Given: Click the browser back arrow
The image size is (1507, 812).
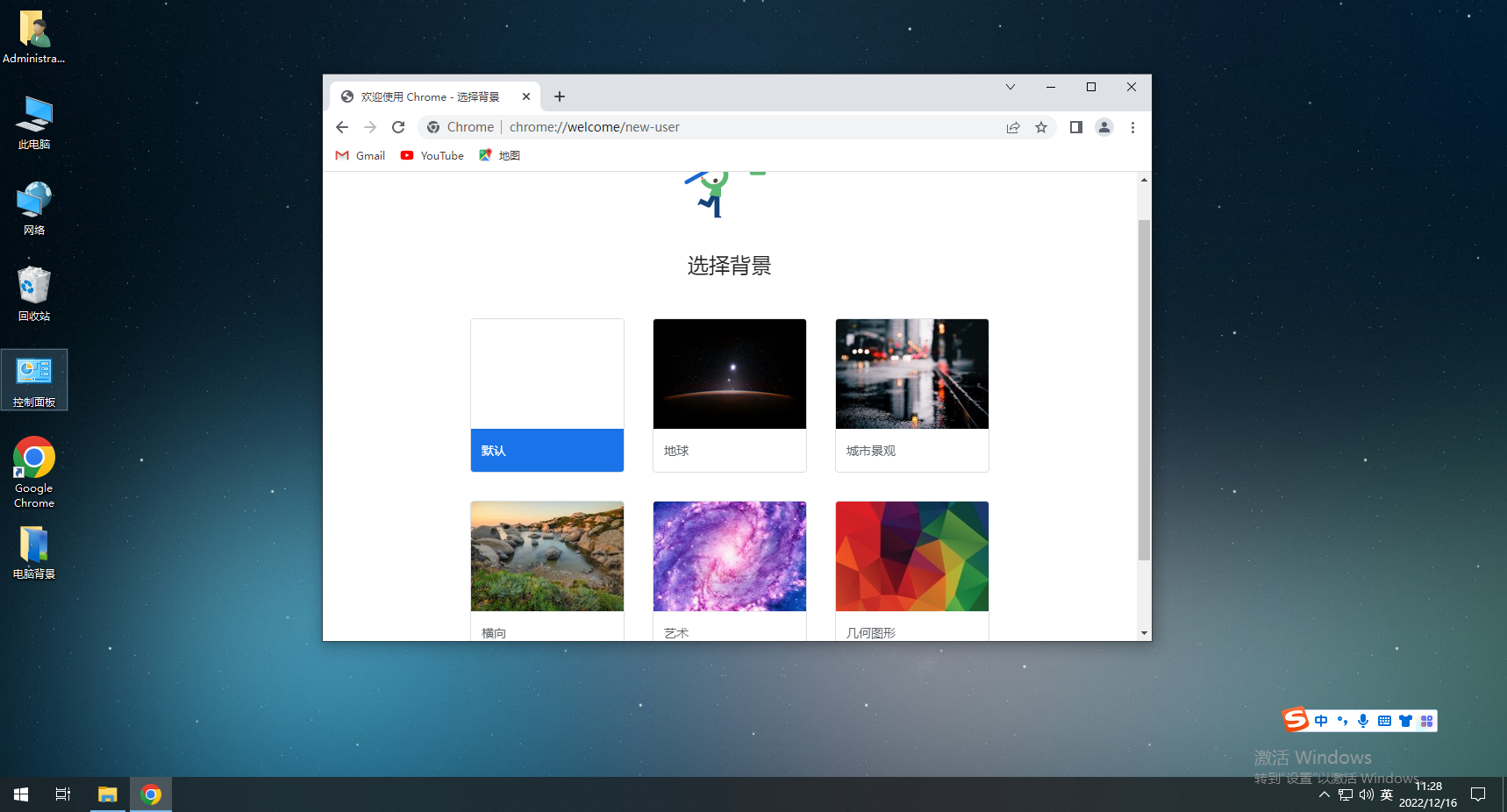Looking at the screenshot, I should pos(342,127).
